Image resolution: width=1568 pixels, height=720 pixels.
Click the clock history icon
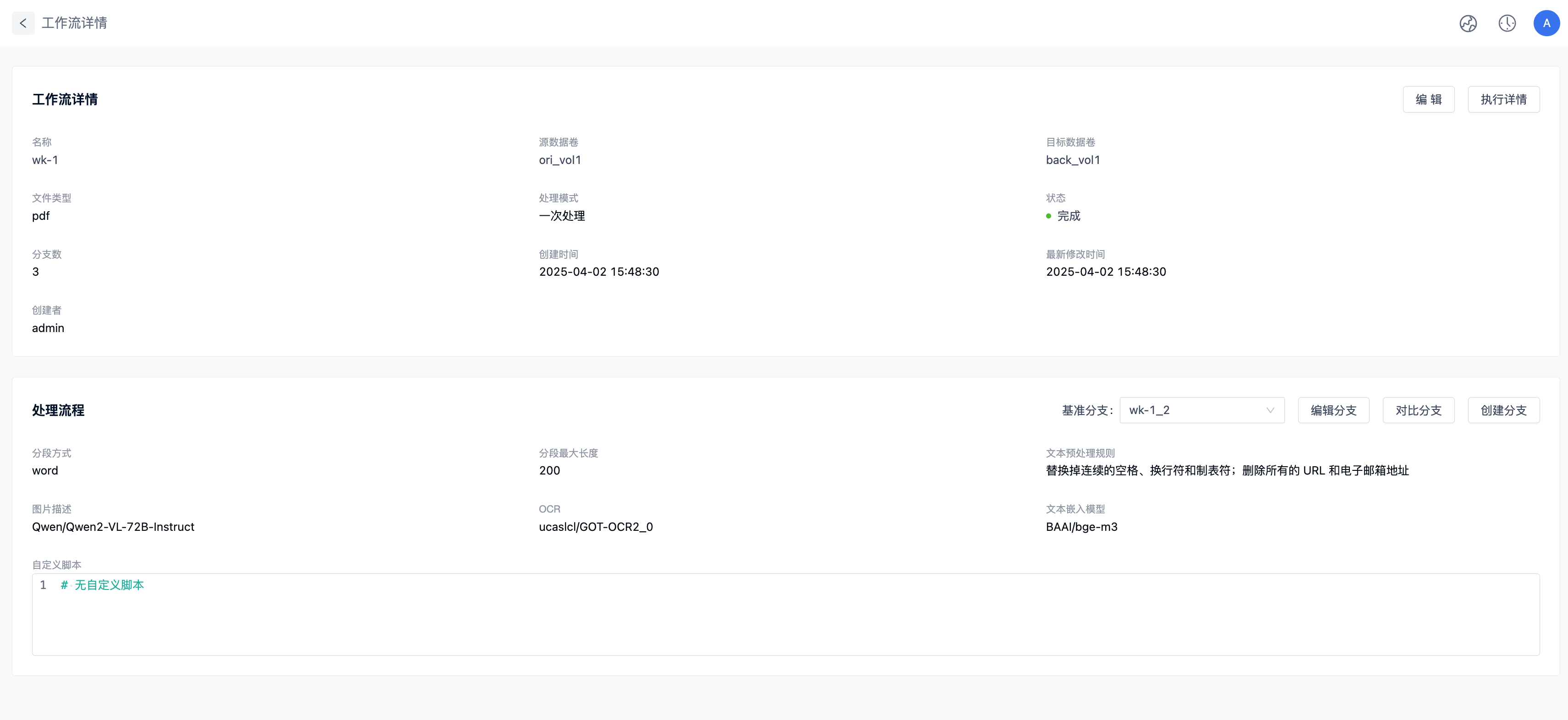pos(1507,23)
